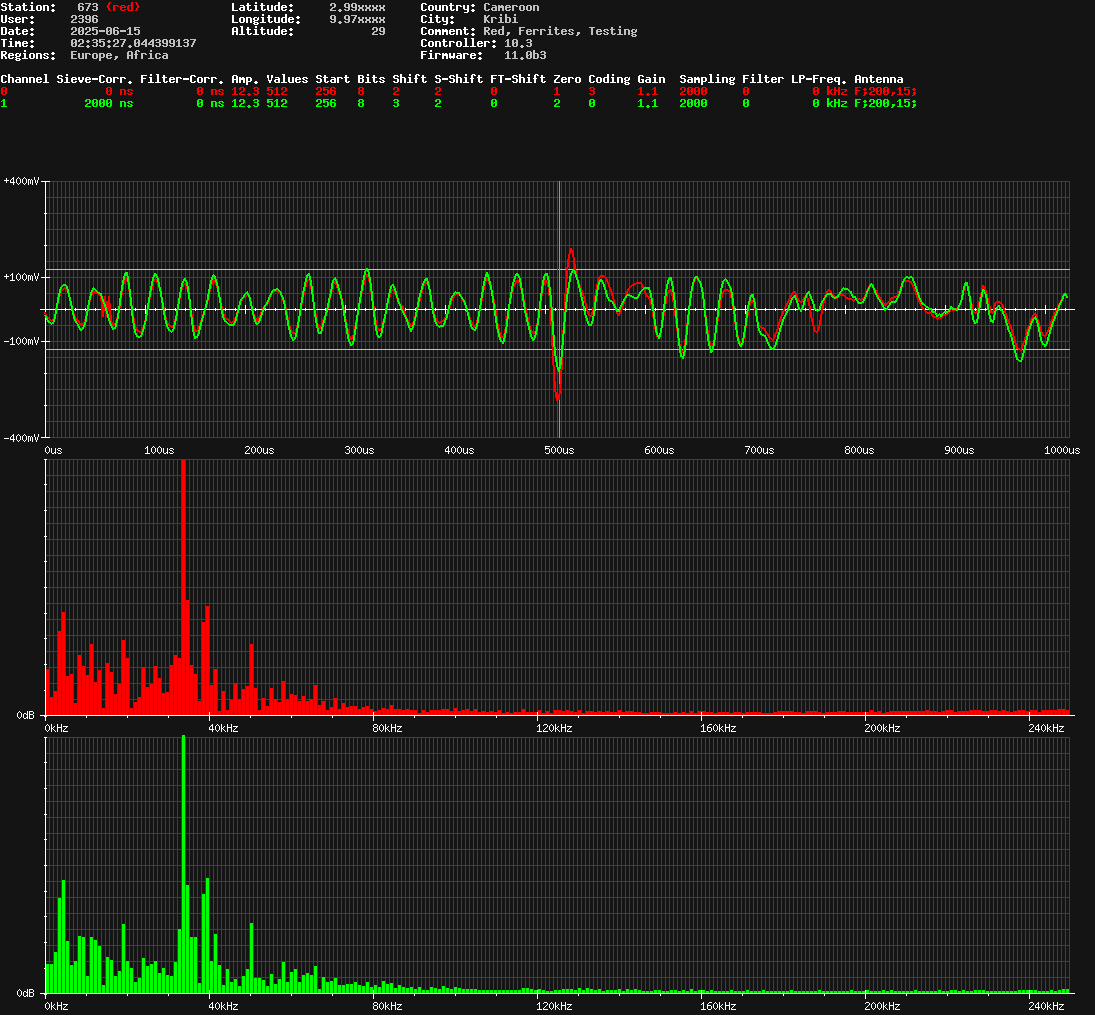The width and height of the screenshot is (1095, 1015).
Task: Click the Sampling column header
Action: point(707,79)
